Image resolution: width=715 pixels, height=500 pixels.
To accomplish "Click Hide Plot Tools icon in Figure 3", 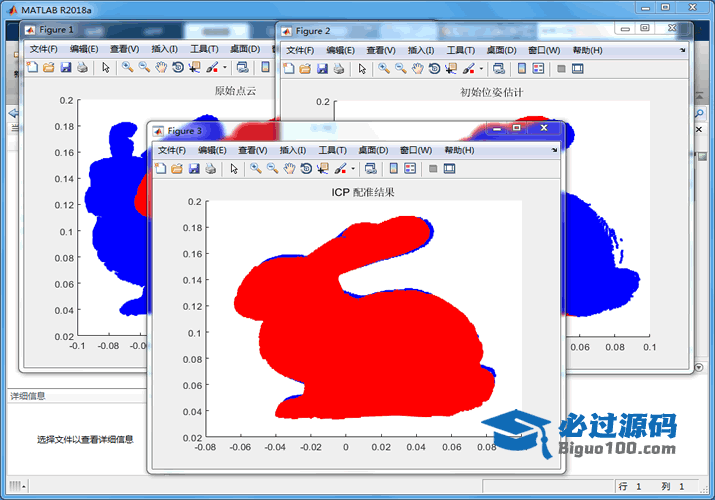I will [x=433, y=169].
